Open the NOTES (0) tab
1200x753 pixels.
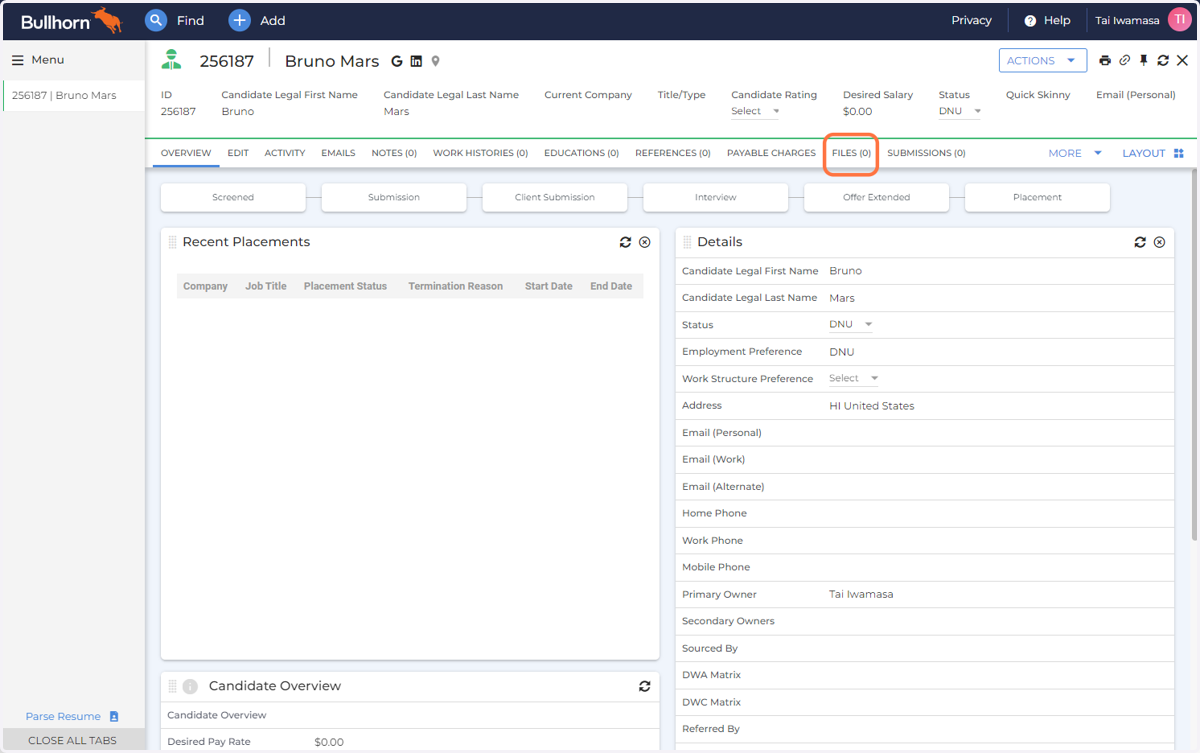[x=394, y=153]
